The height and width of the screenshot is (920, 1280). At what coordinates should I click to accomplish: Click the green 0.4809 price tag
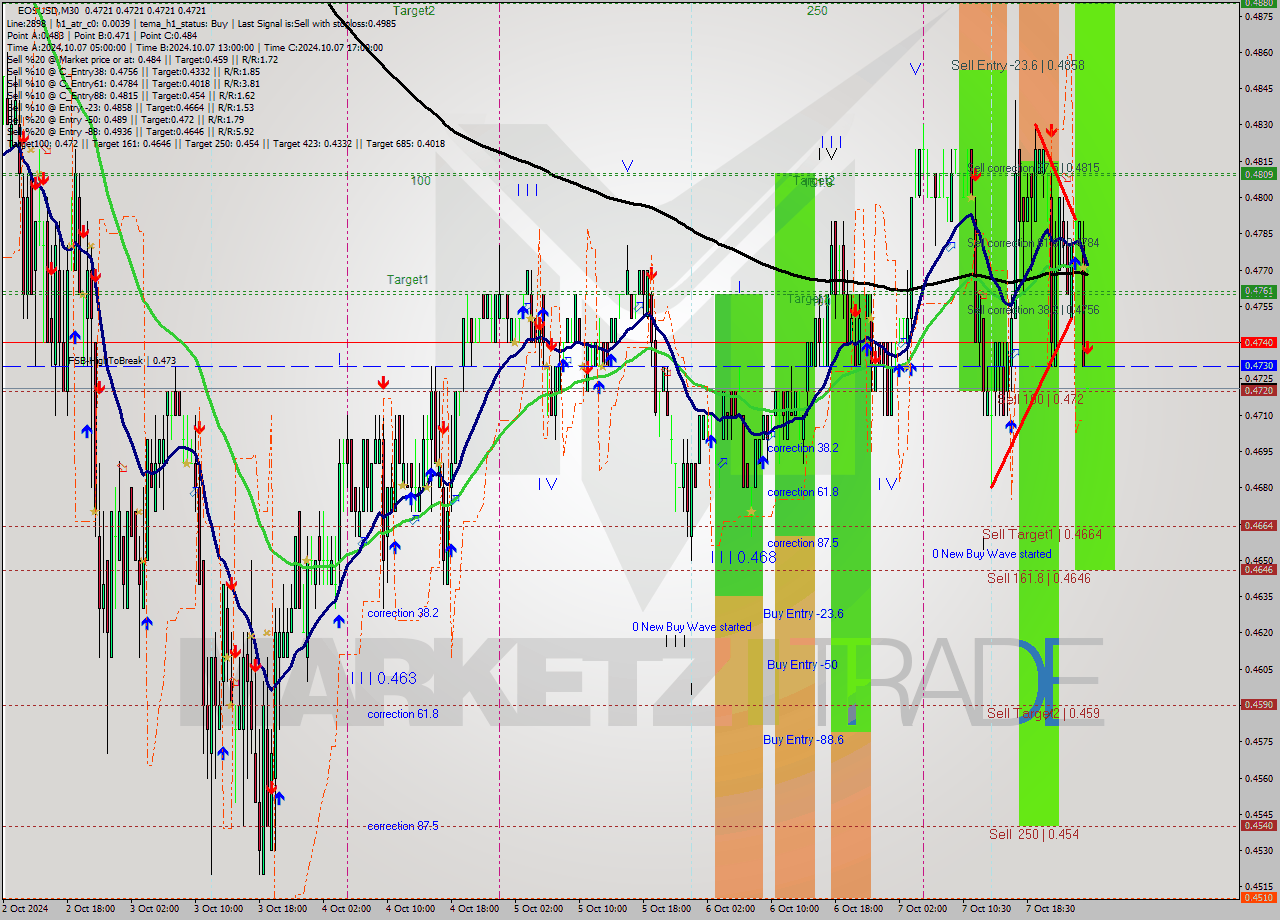(1258, 174)
